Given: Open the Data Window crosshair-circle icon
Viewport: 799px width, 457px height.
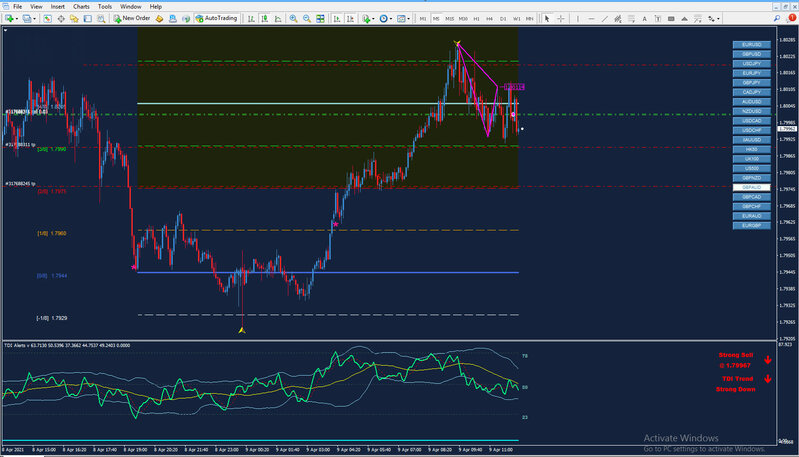Looking at the screenshot, I should [61, 19].
